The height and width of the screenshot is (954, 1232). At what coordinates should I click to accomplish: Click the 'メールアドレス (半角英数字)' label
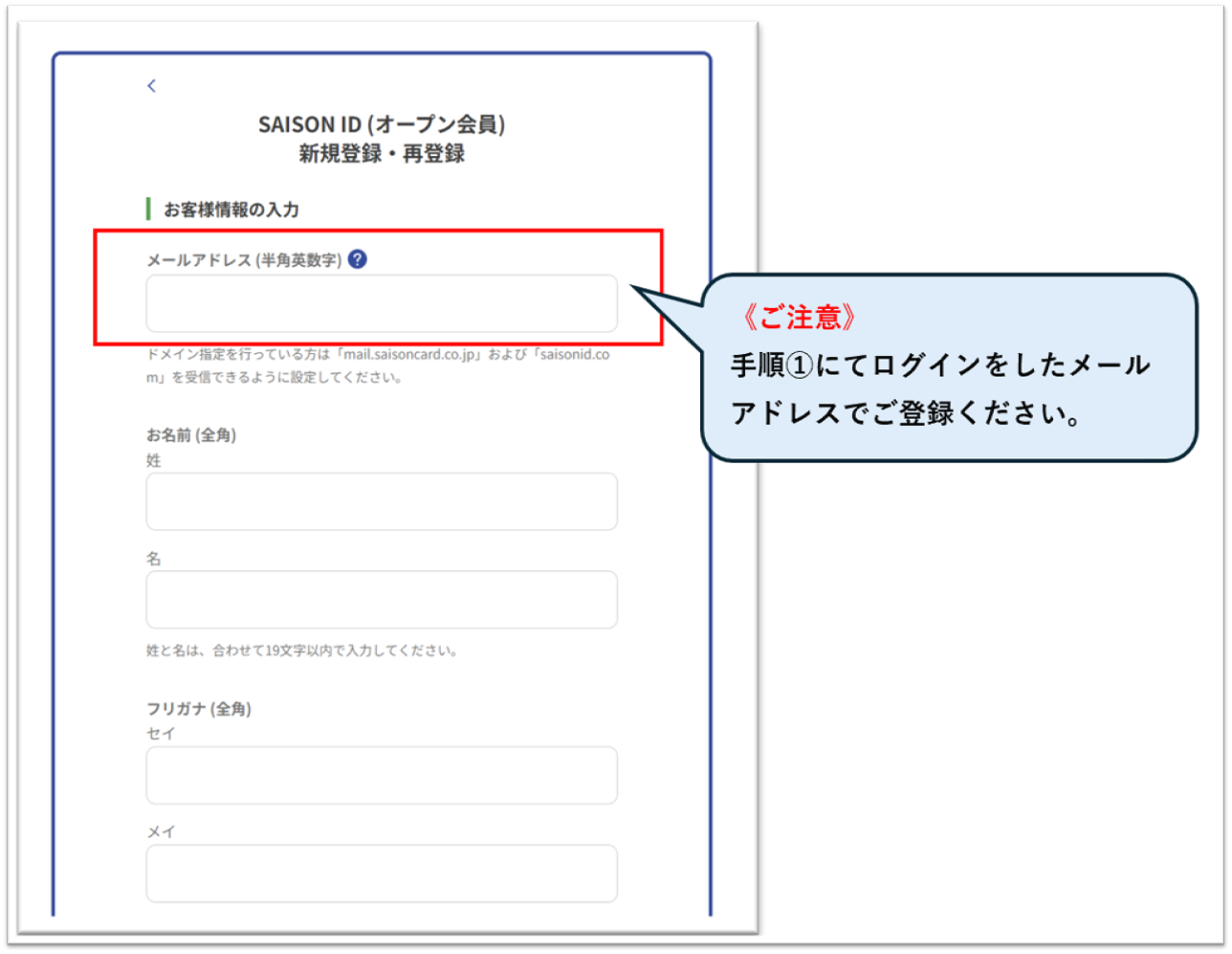(244, 260)
